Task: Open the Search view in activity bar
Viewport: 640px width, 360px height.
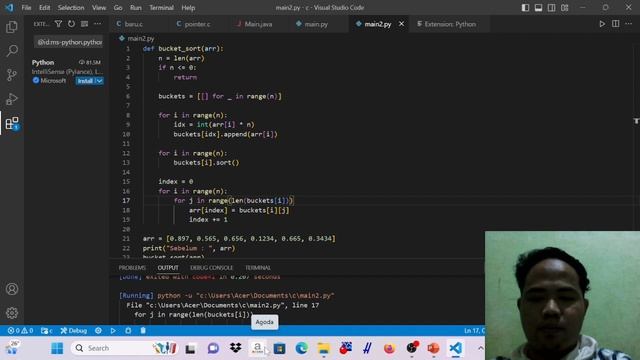Action: tap(12, 51)
